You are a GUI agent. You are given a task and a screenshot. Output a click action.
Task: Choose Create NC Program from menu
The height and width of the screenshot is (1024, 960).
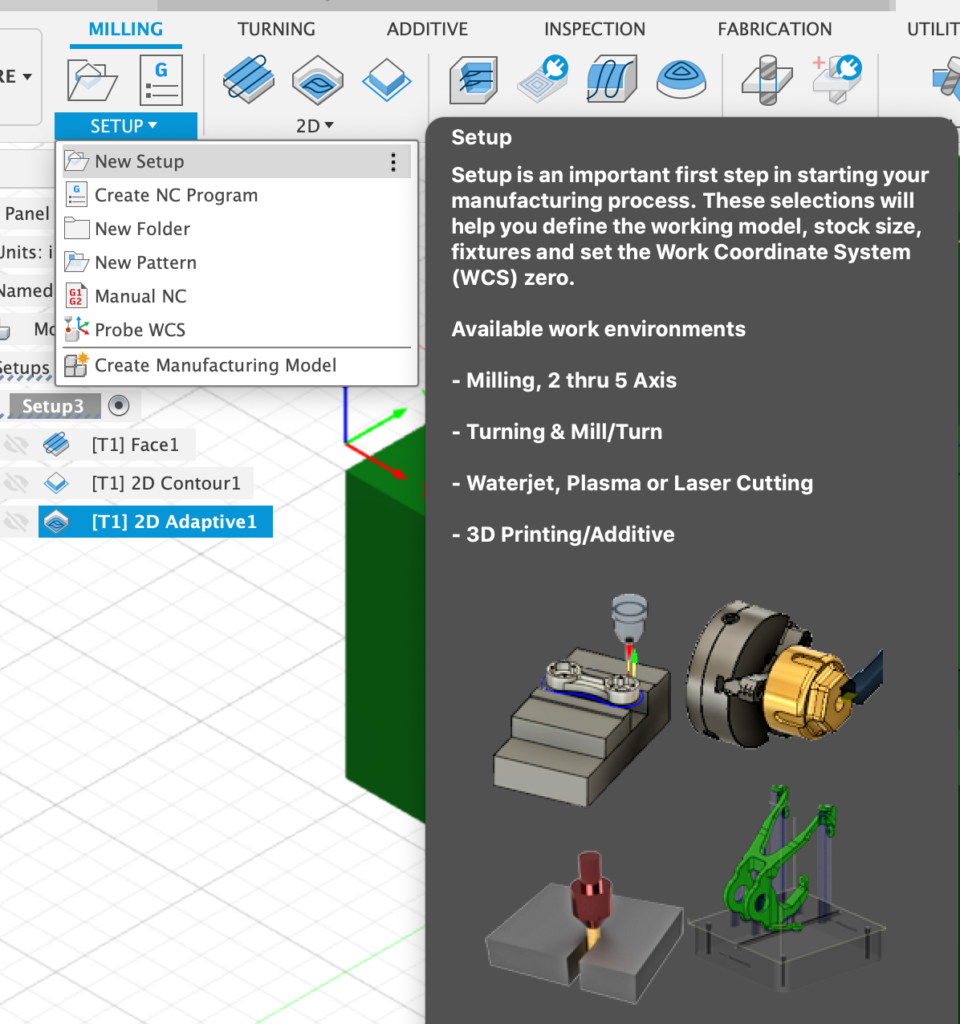point(176,195)
